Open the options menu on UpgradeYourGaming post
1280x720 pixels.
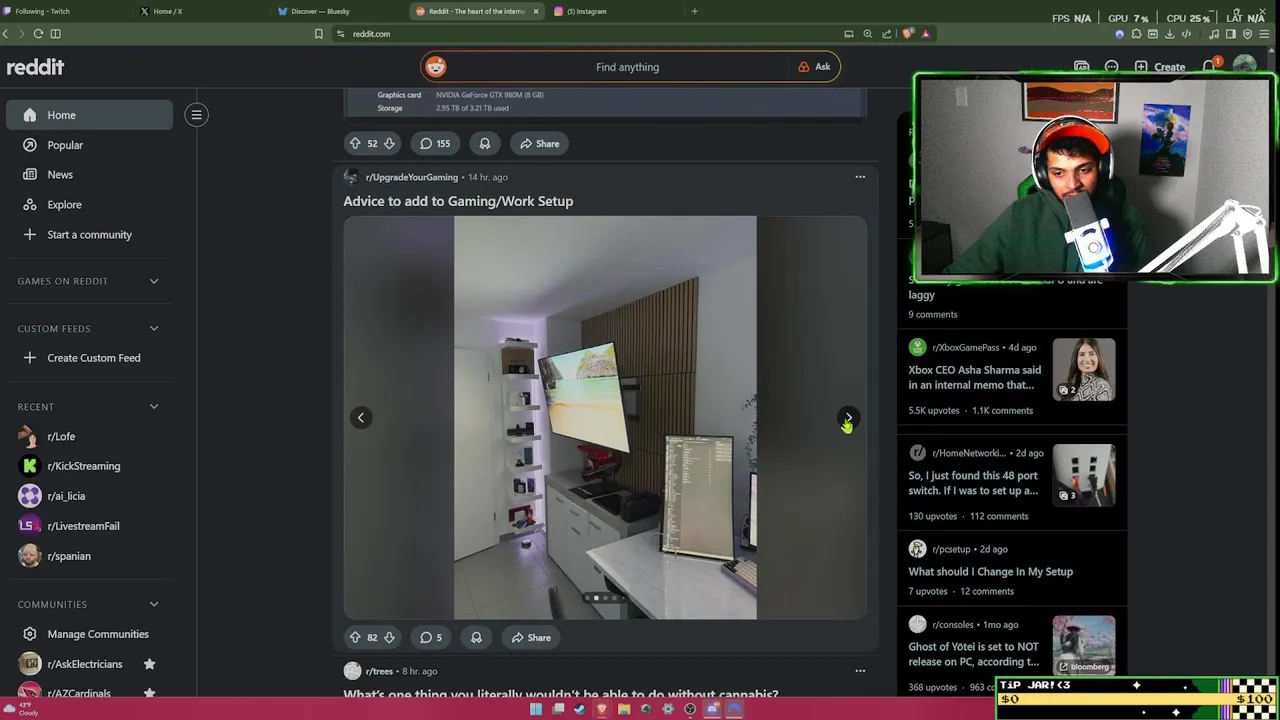coord(860,177)
